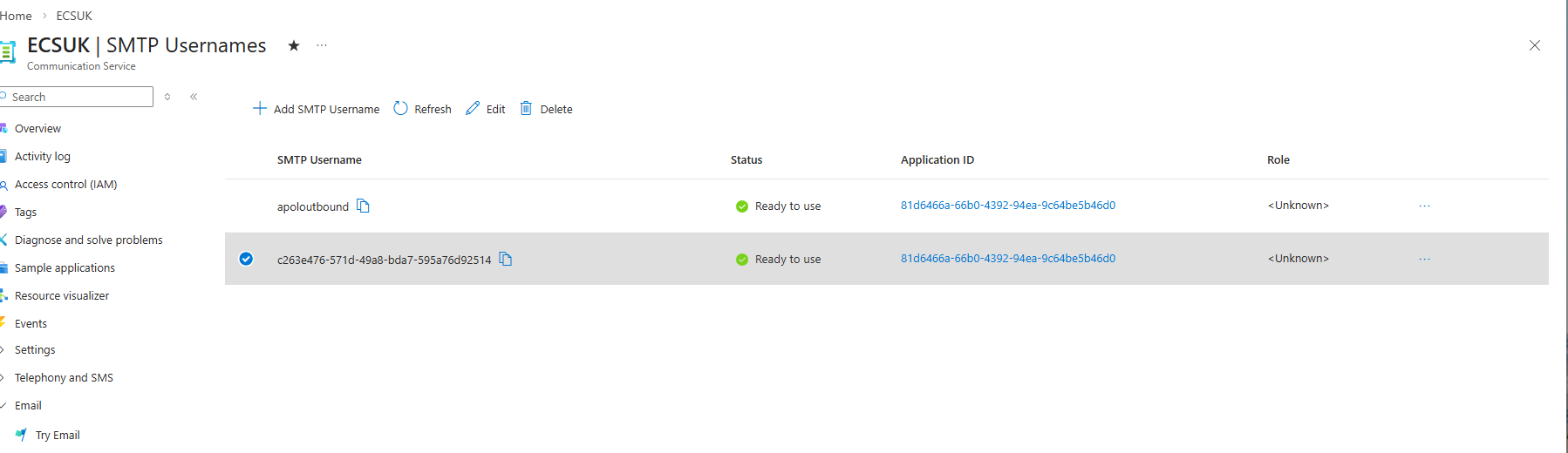
Task: Open Sample applications
Action: (x=65, y=267)
